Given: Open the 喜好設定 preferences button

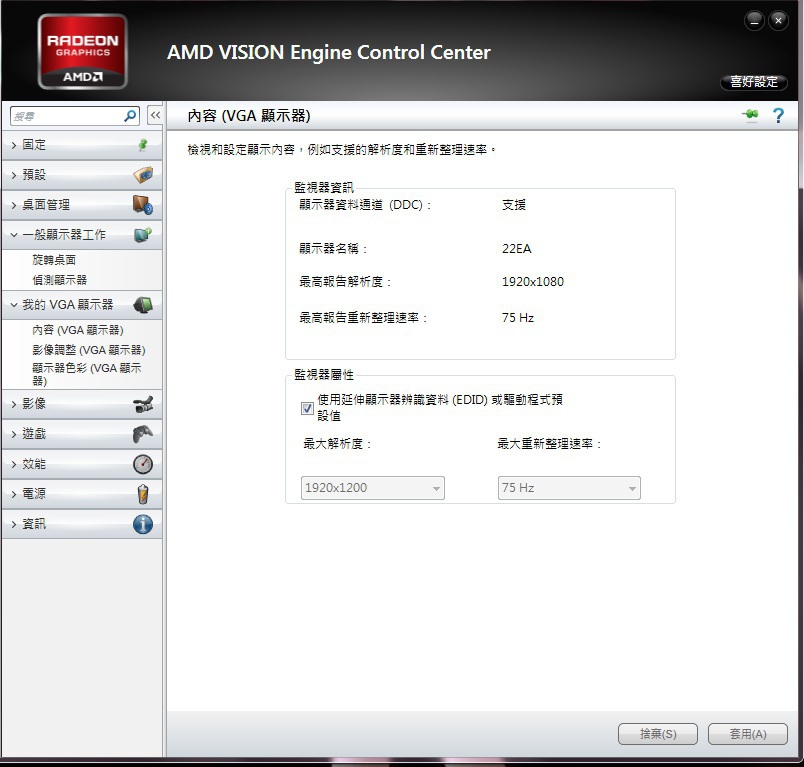Looking at the screenshot, I should [754, 82].
